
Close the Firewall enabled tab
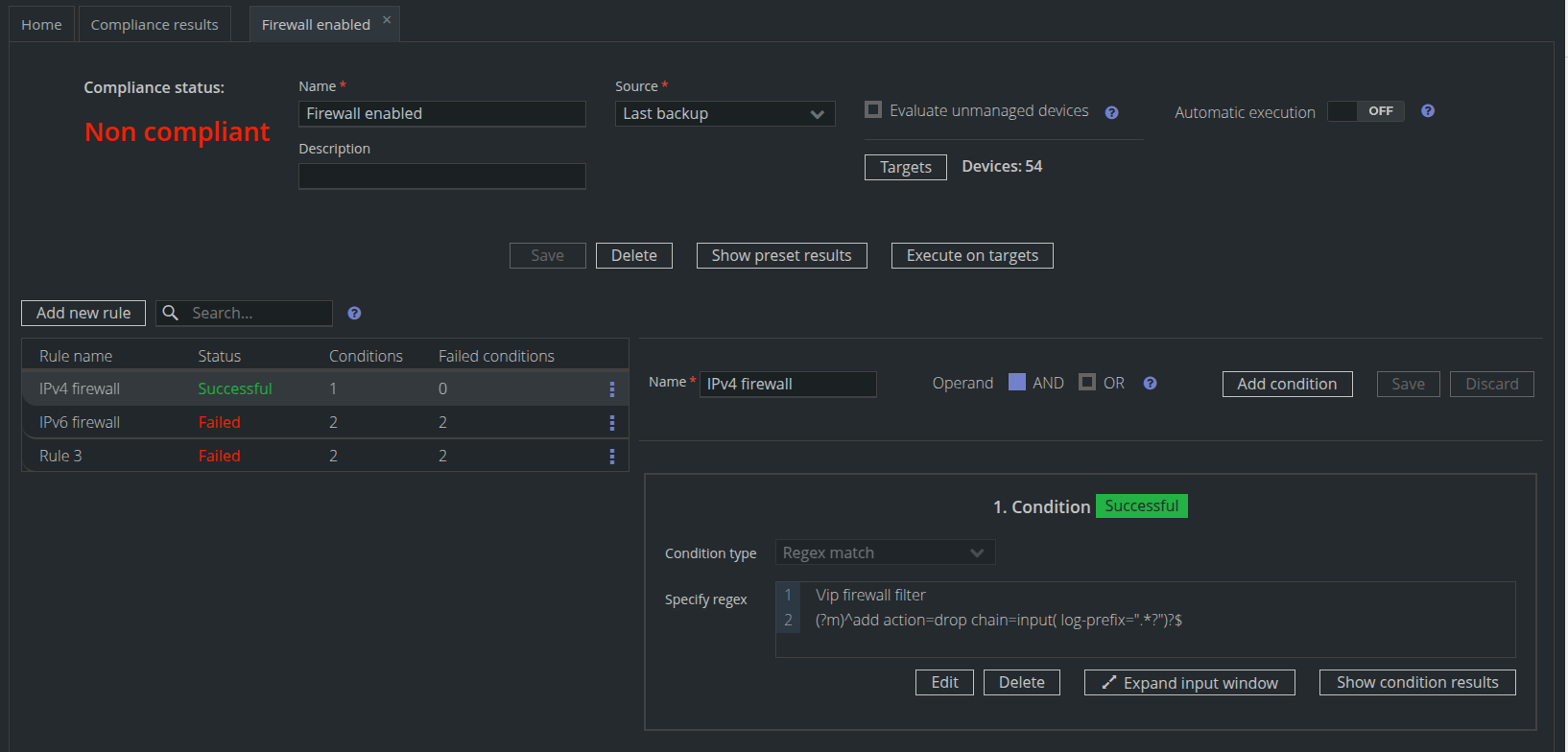pyautogui.click(x=387, y=20)
